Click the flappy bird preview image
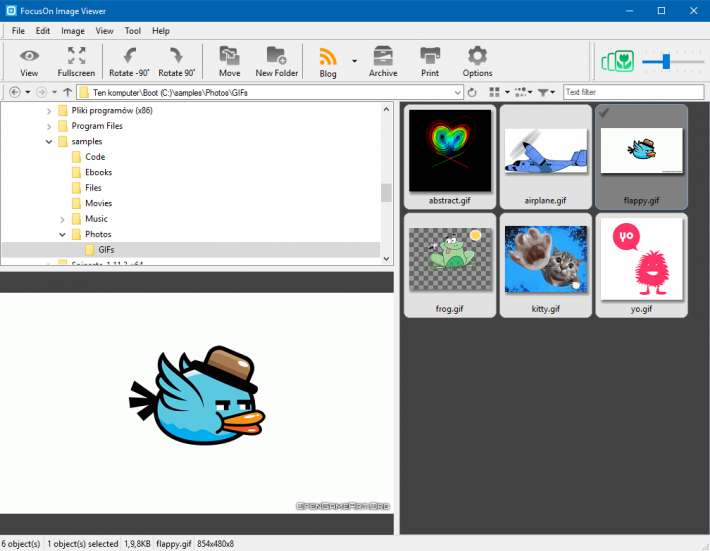This screenshot has width=710, height=551. 197,403
